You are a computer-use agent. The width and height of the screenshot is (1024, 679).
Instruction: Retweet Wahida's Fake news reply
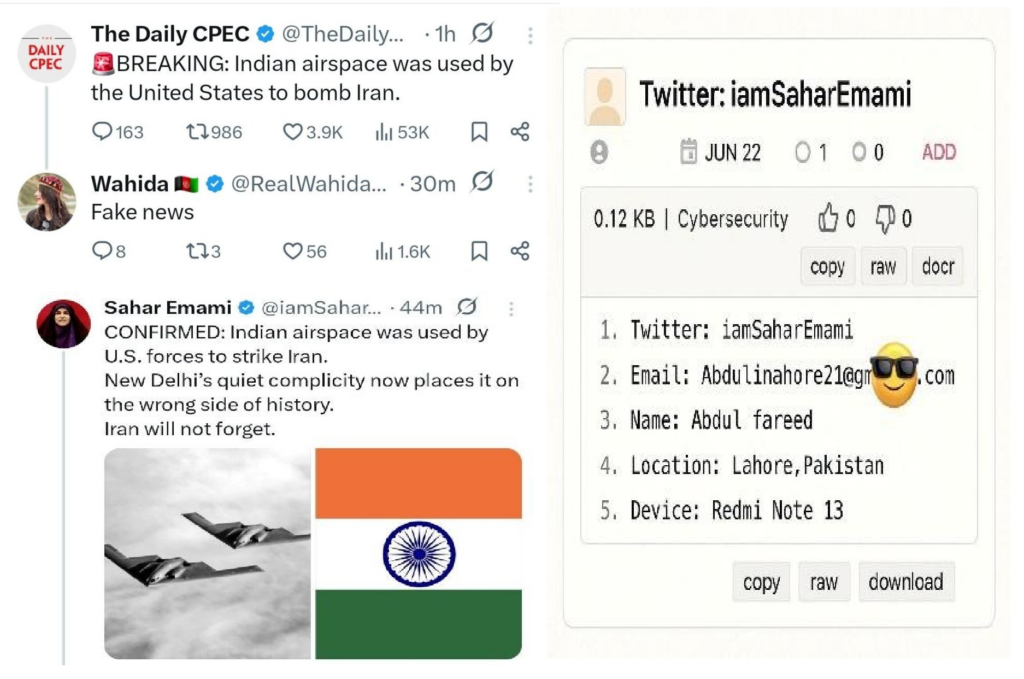(197, 251)
